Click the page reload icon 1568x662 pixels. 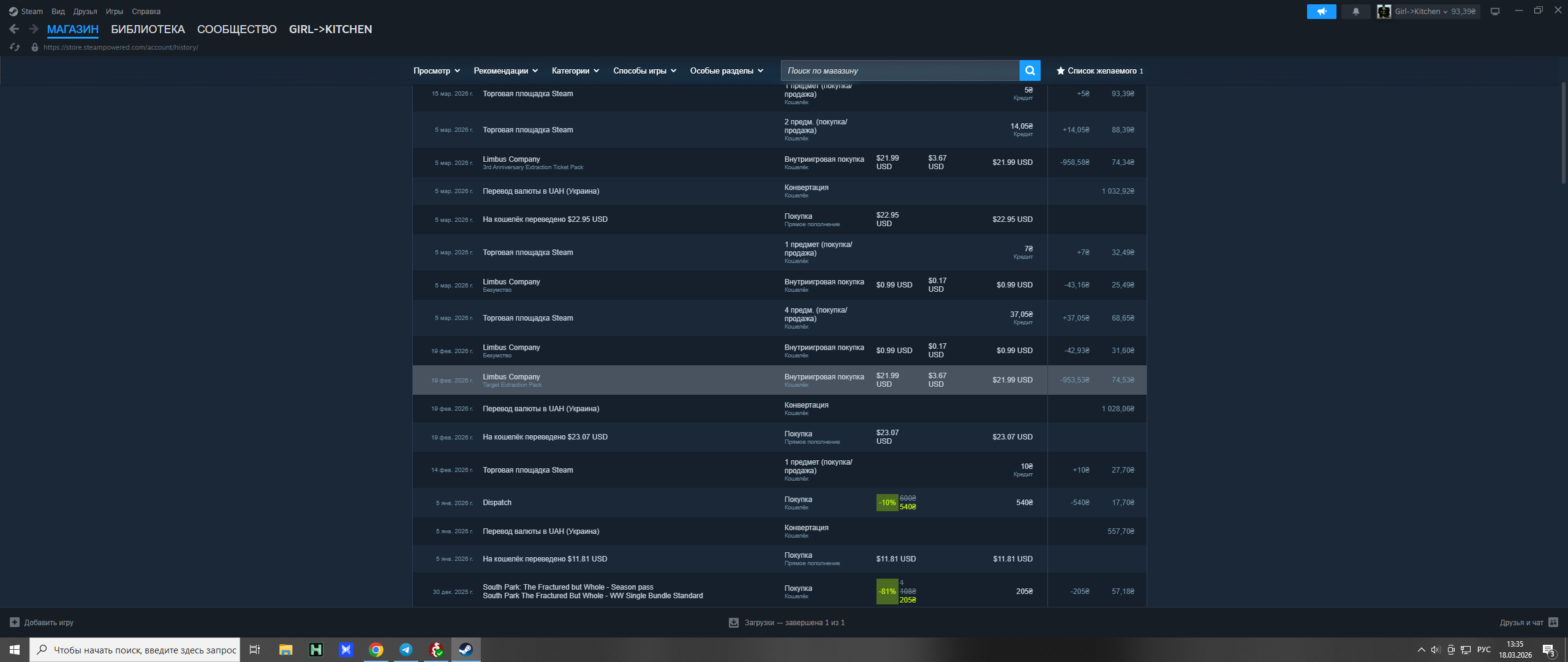tap(15, 47)
